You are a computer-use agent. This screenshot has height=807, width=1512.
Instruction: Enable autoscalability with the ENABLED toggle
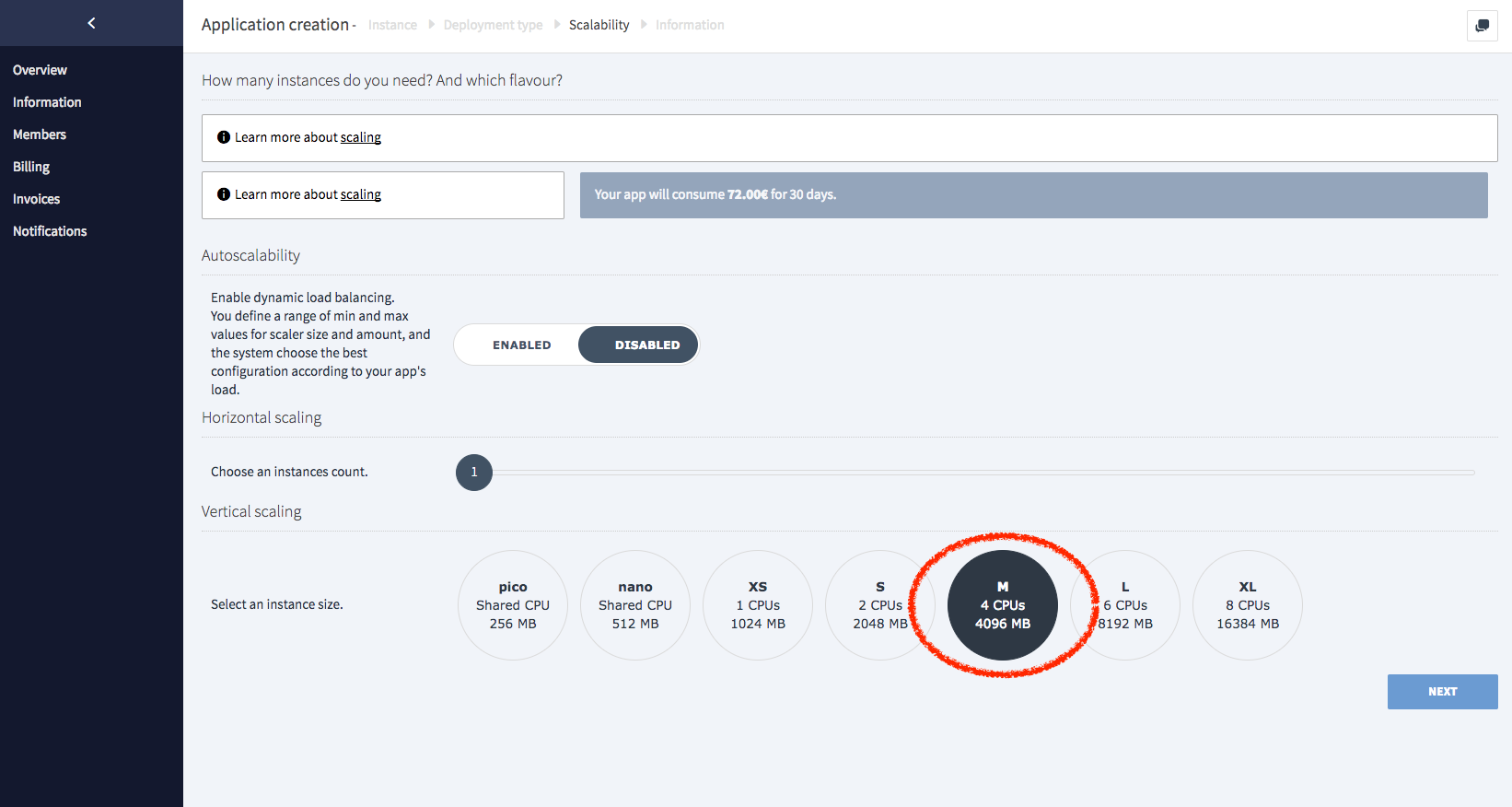[521, 345]
